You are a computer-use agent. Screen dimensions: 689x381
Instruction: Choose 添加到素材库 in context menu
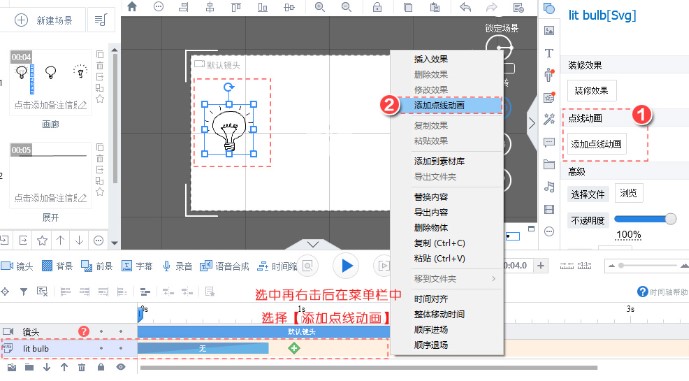pos(439,161)
